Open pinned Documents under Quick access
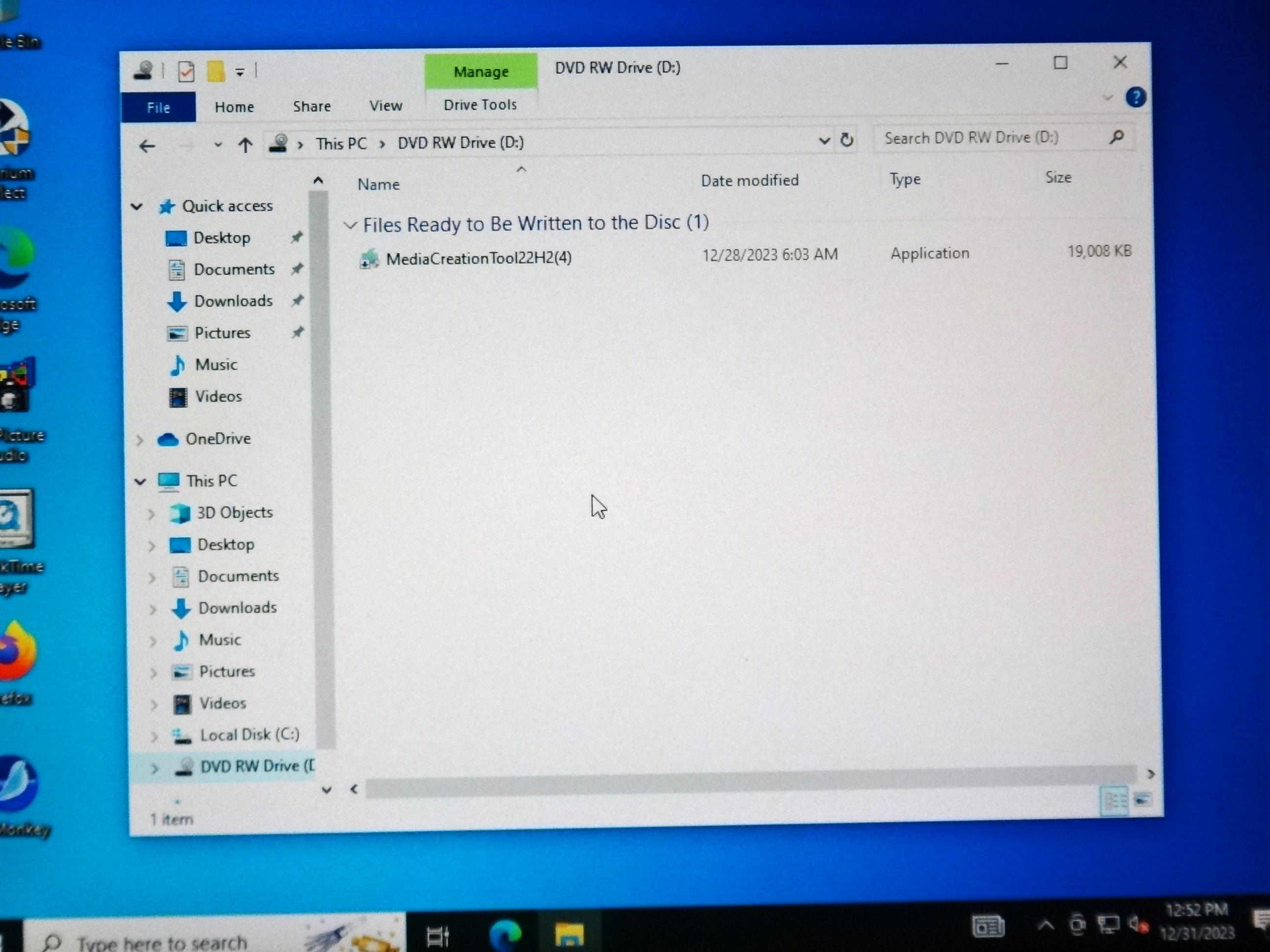 (234, 269)
